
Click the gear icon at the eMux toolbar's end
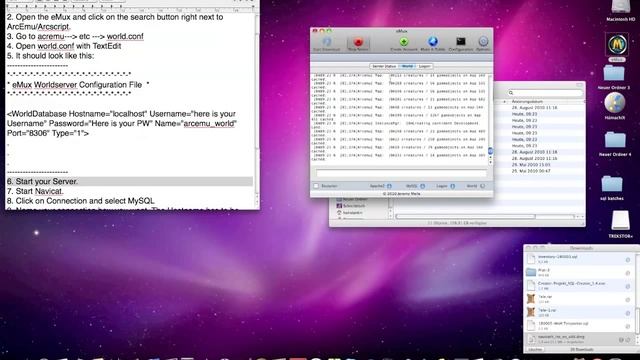pos(483,43)
